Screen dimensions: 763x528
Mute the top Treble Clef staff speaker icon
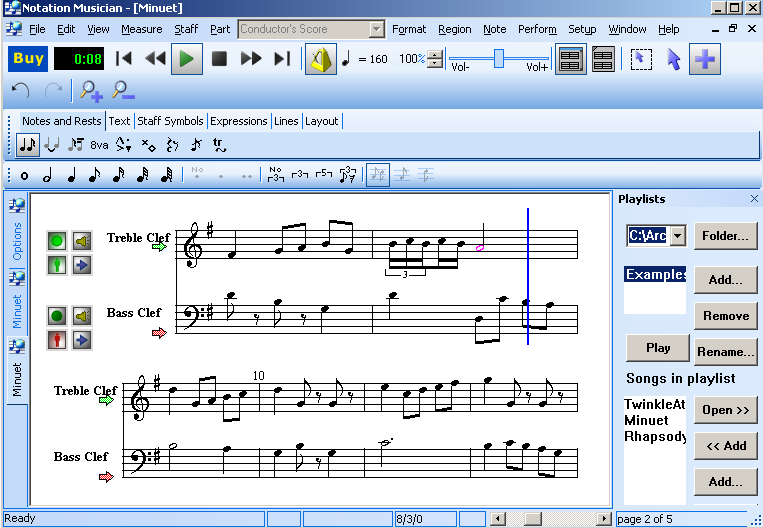82,241
